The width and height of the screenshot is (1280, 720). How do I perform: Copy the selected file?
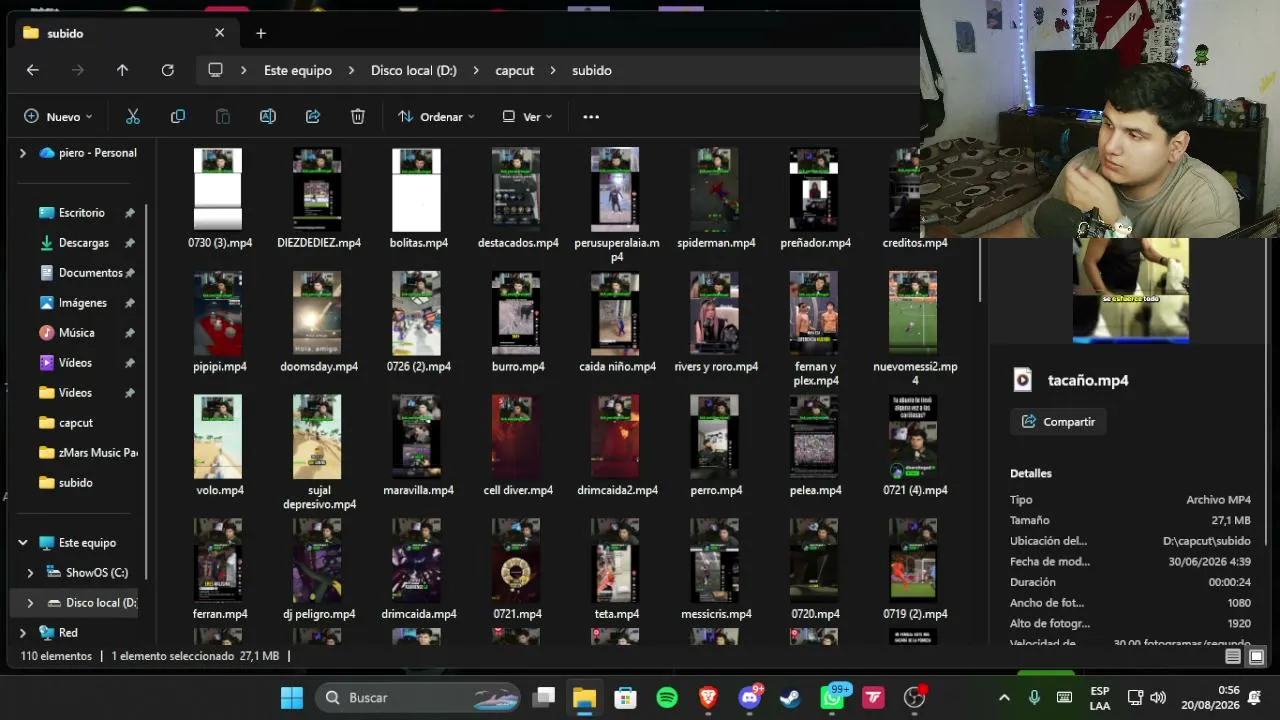click(x=178, y=117)
